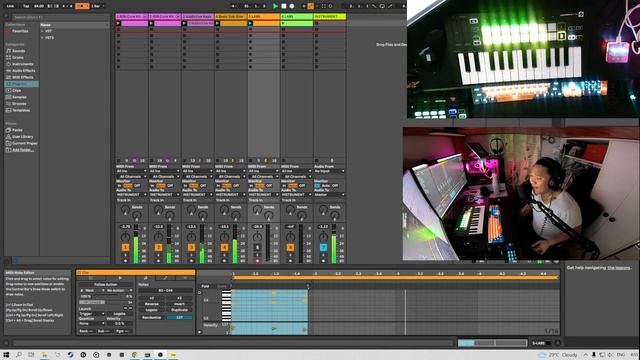The height and width of the screenshot is (360, 640).
Task: Toggle track 5 activator button
Action: (257, 247)
